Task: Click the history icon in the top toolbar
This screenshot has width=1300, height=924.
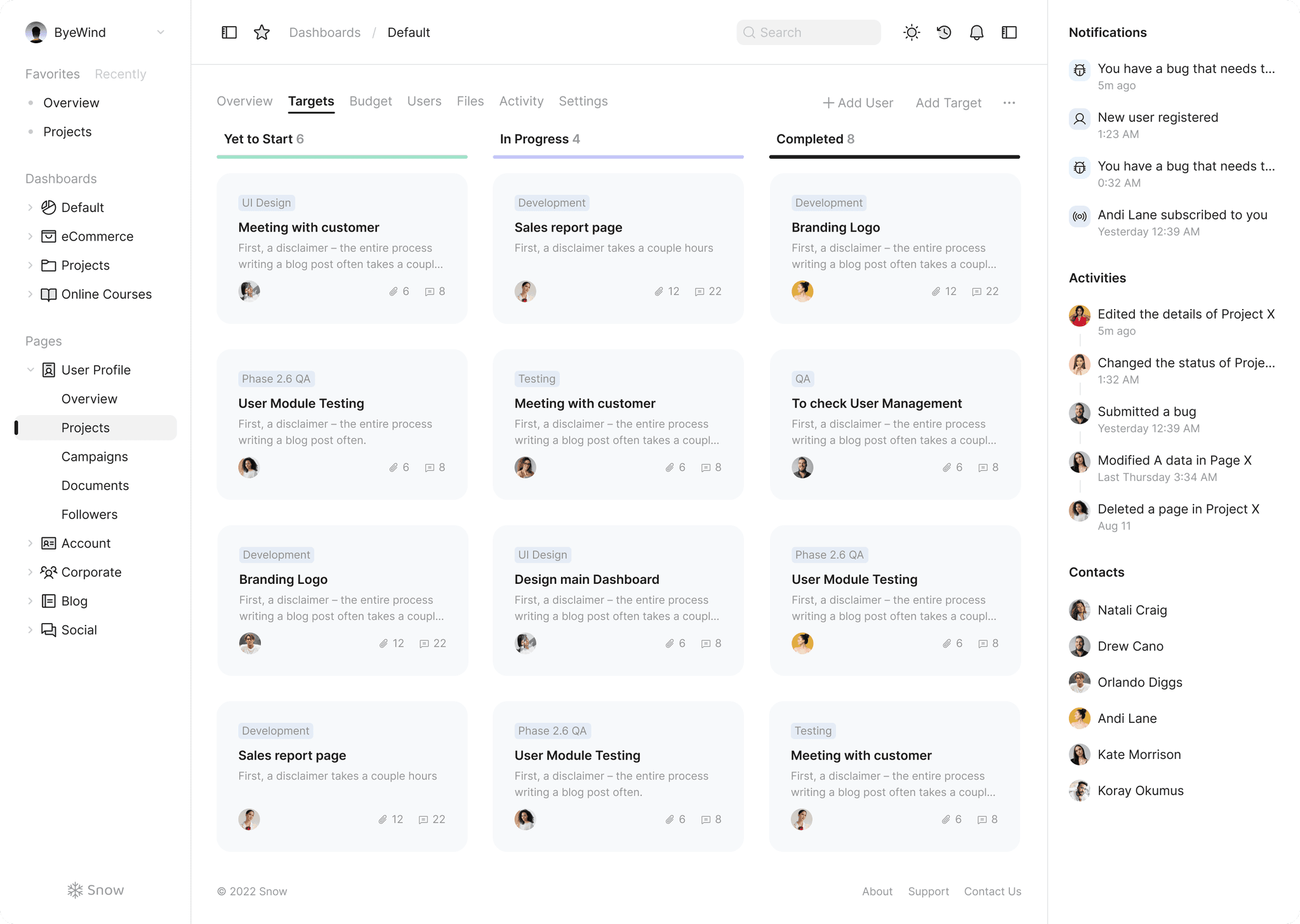Action: click(x=944, y=32)
